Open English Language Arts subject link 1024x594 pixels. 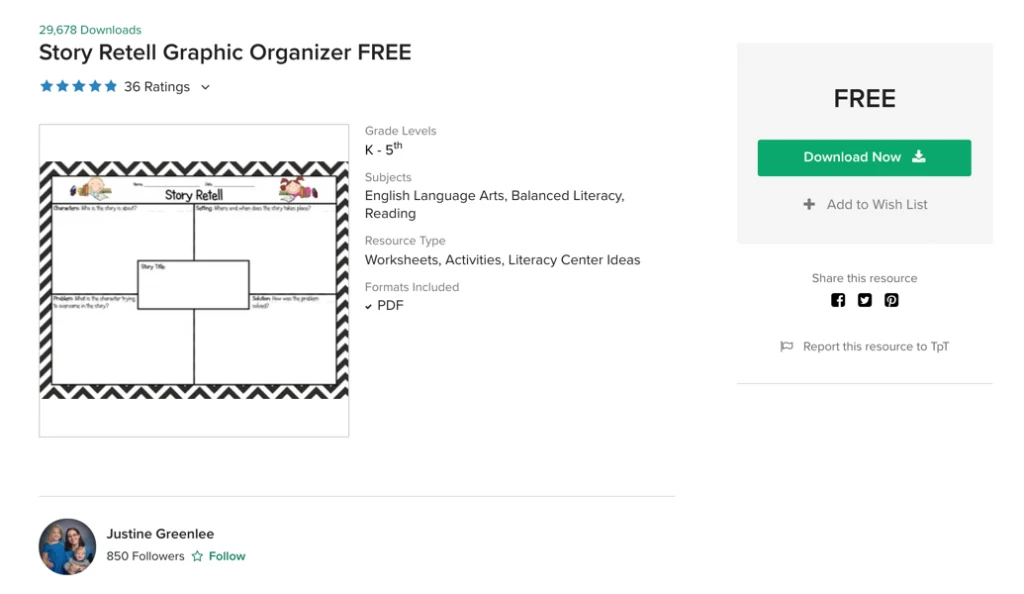[x=434, y=196]
